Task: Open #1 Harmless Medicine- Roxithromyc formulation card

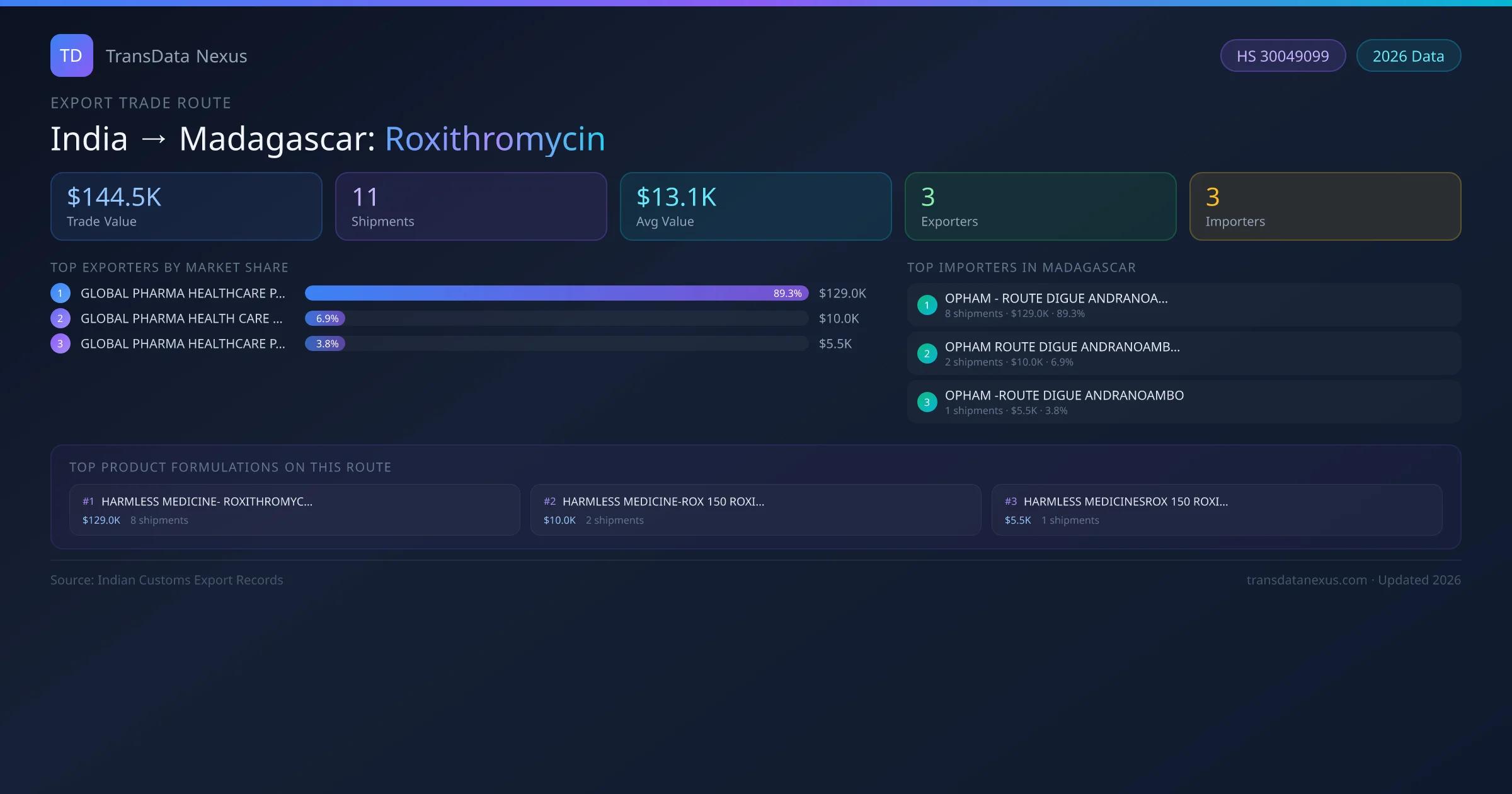Action: coord(294,510)
